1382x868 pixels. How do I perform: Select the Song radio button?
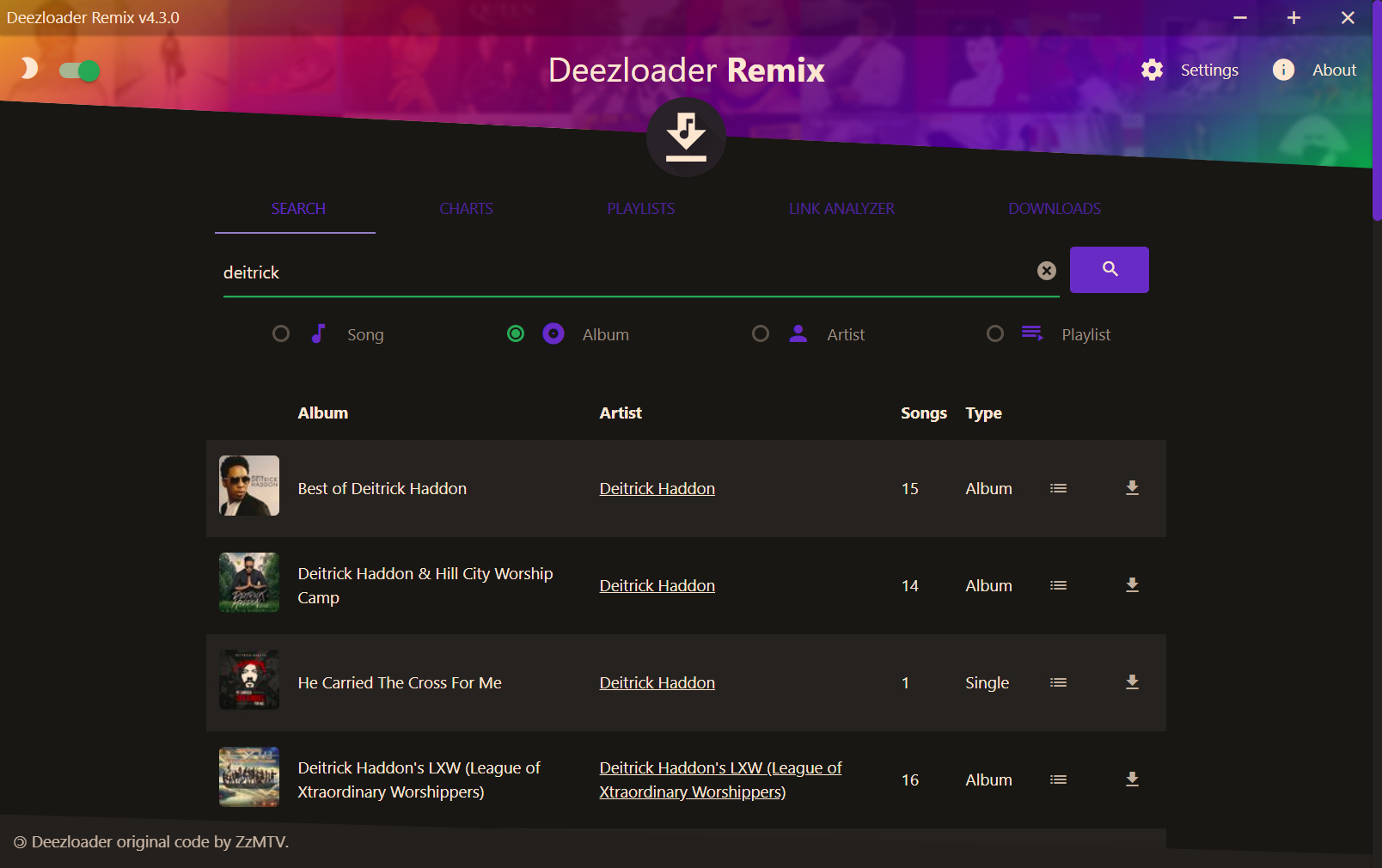point(281,334)
